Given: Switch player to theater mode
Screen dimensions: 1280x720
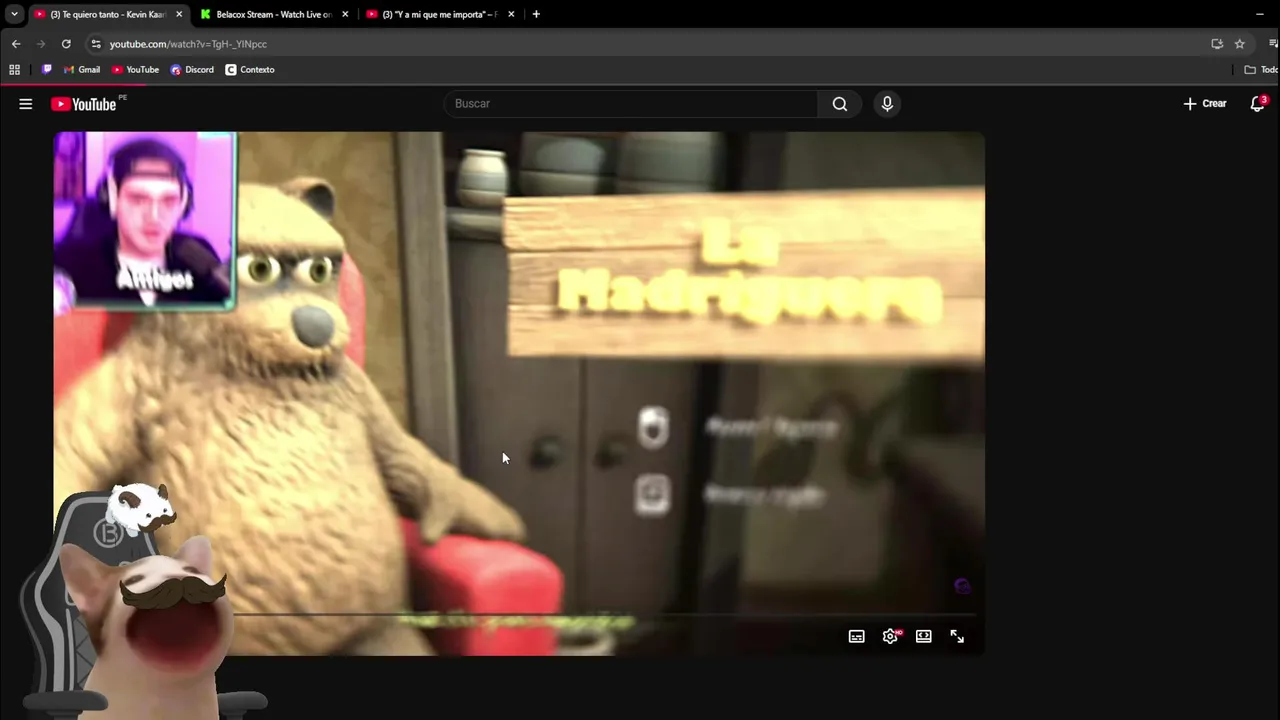Looking at the screenshot, I should (x=924, y=636).
